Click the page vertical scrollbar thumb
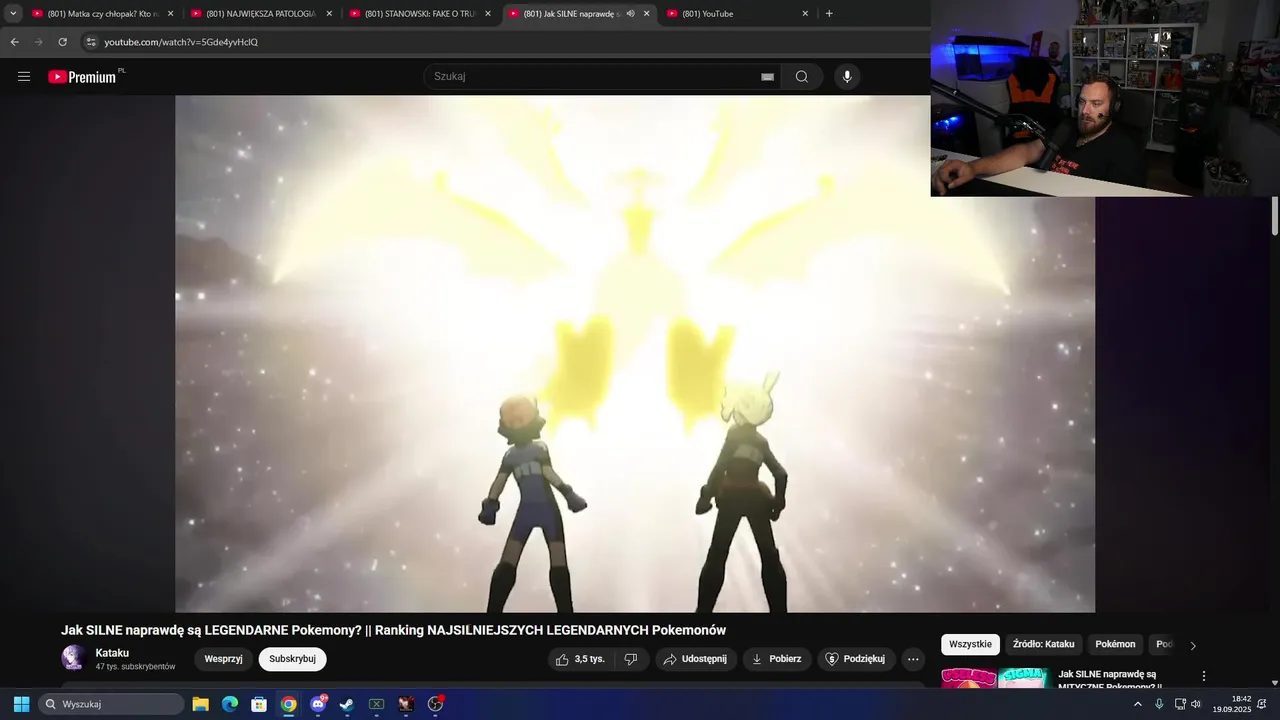The height and width of the screenshot is (720, 1280). [x=1274, y=216]
